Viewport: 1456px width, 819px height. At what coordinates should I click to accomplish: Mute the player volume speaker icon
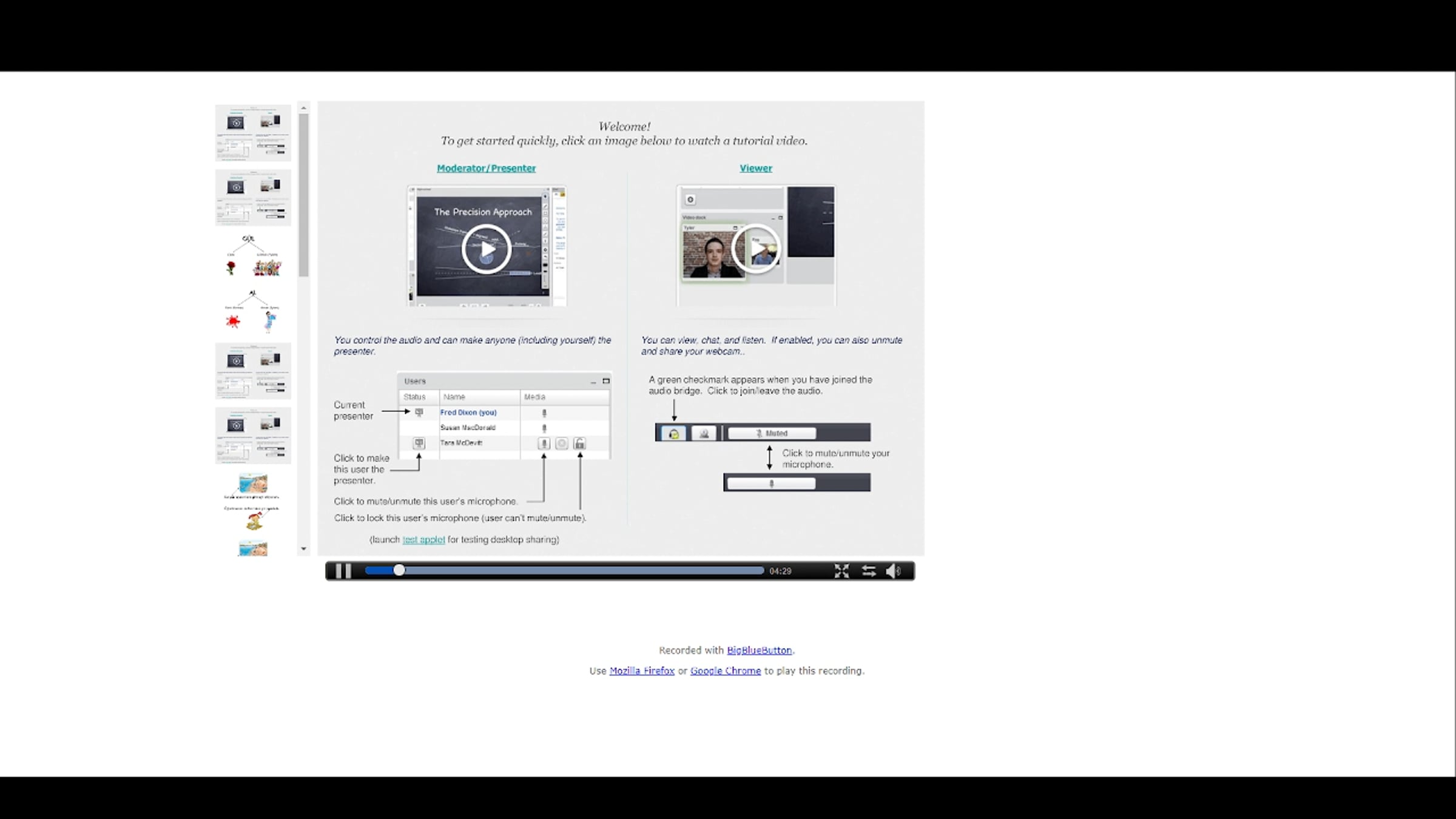(x=893, y=571)
